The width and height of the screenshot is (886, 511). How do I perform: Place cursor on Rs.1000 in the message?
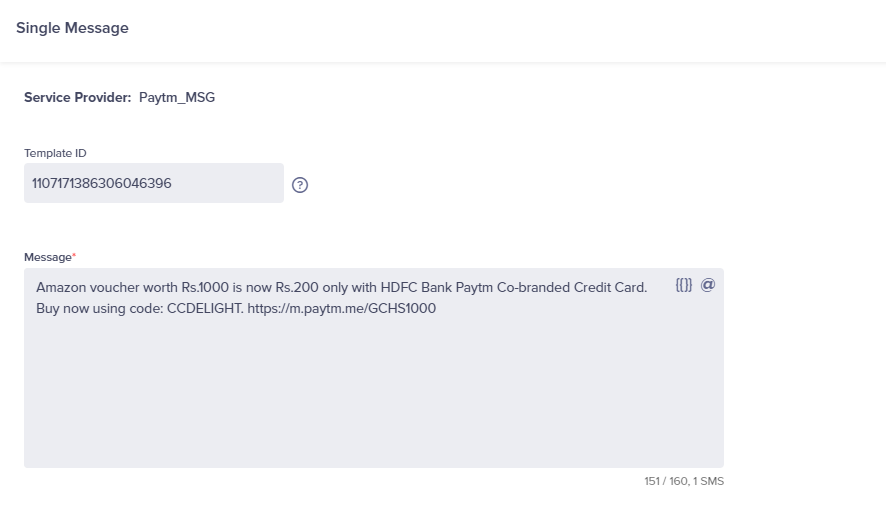tap(205, 288)
